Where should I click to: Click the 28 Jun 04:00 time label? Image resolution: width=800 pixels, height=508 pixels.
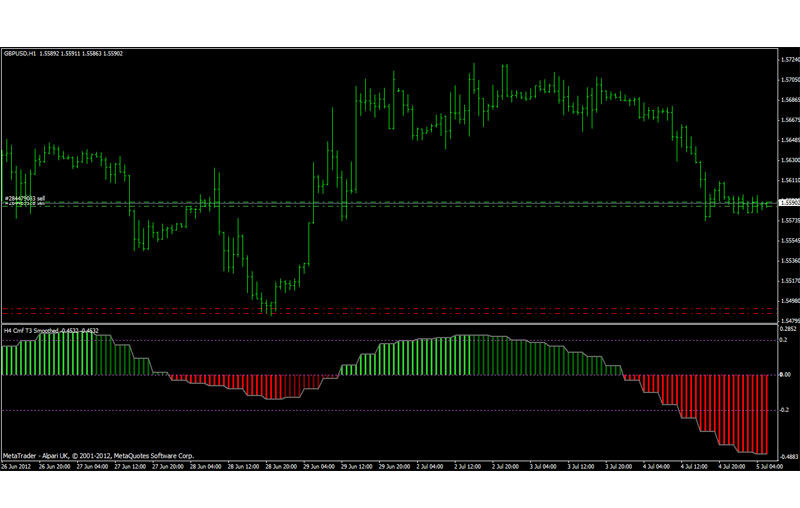click(x=205, y=467)
